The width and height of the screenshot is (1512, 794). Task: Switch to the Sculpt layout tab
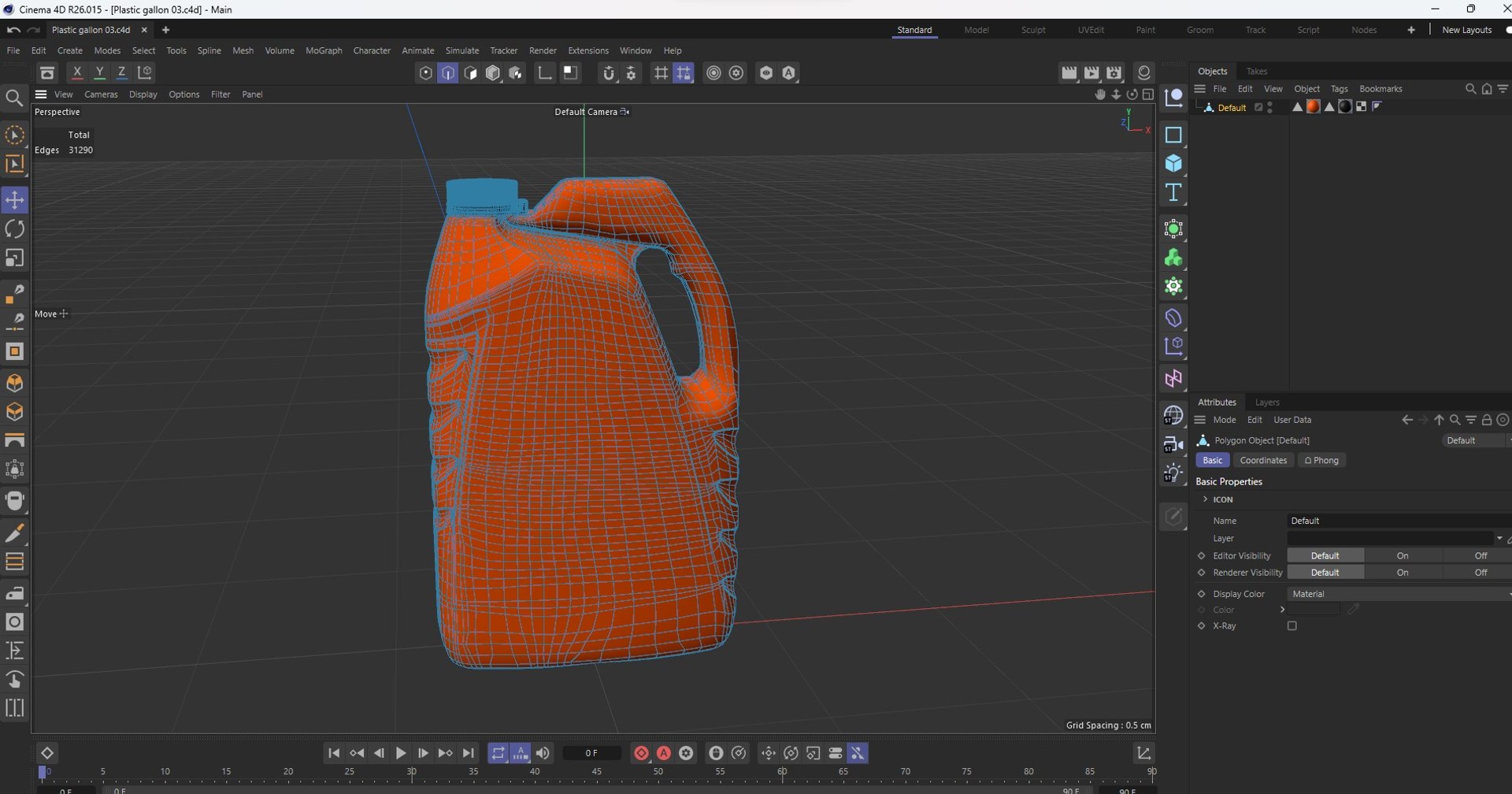1033,30
